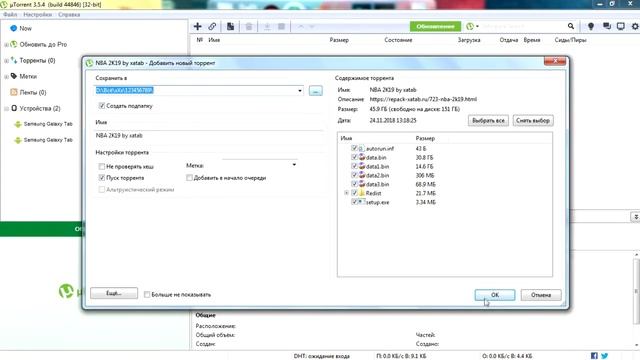This screenshot has width=640, height=360.
Task: Click the remote monitor icon in toolbar
Action: coord(620,26)
